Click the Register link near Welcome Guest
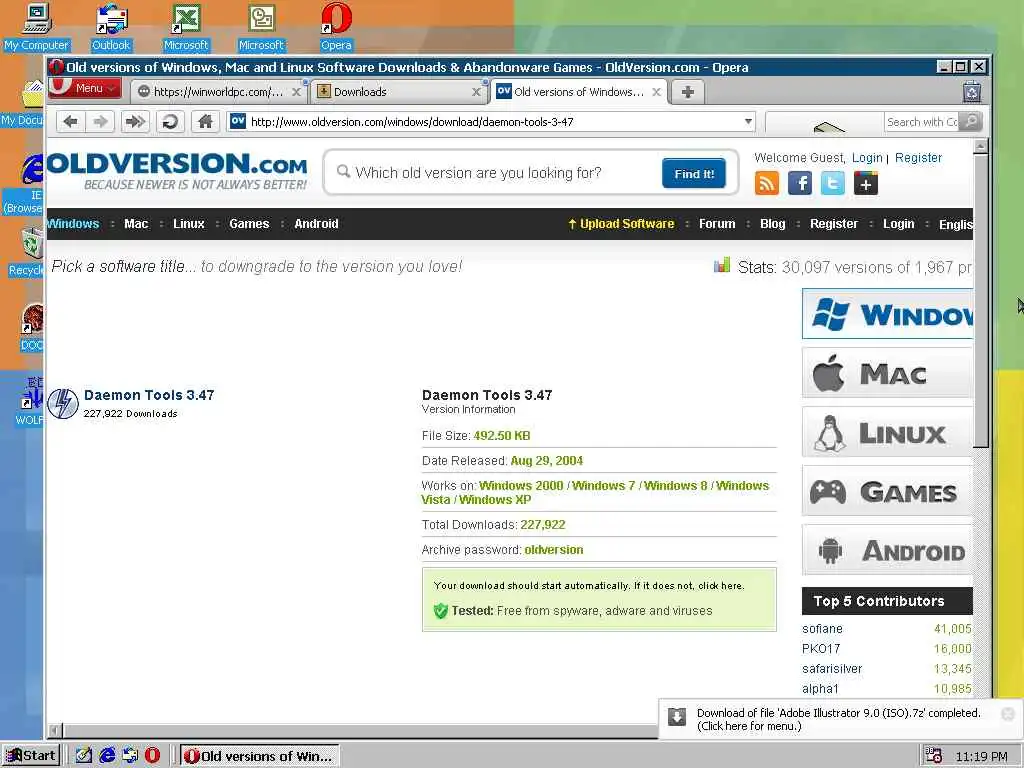This screenshot has height=768, width=1024. click(x=918, y=158)
